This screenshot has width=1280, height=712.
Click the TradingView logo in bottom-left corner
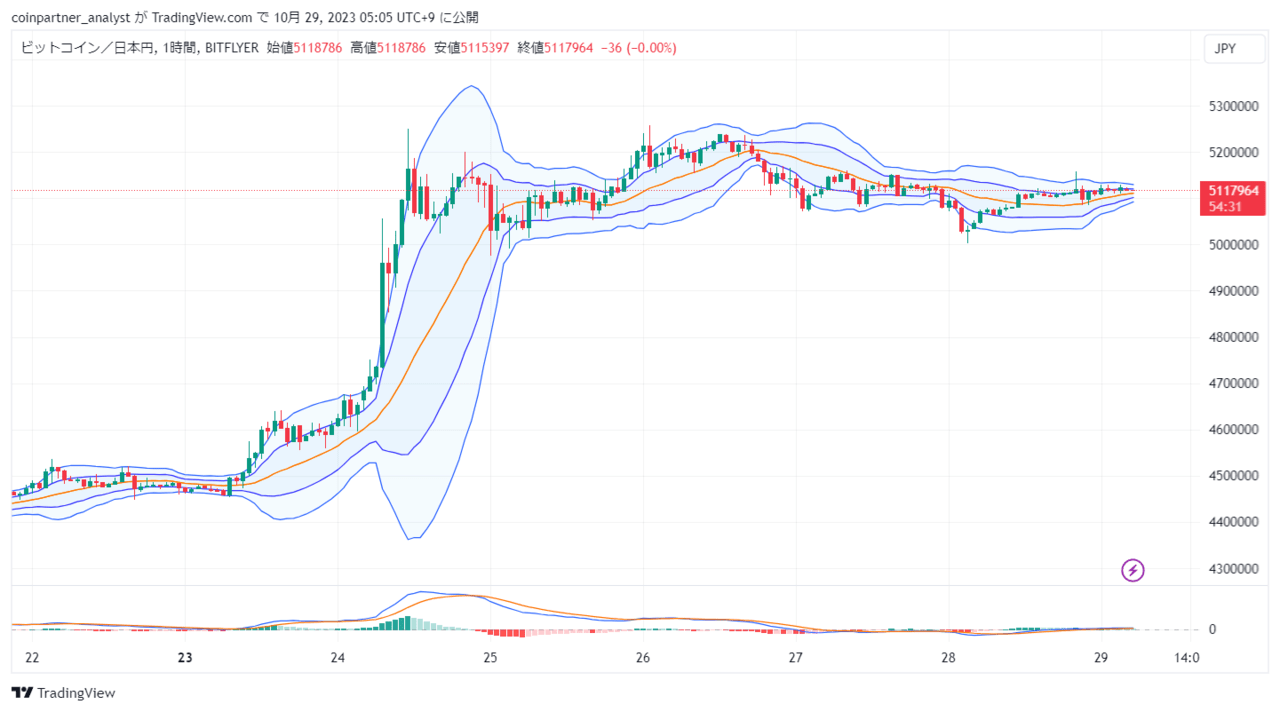63,692
